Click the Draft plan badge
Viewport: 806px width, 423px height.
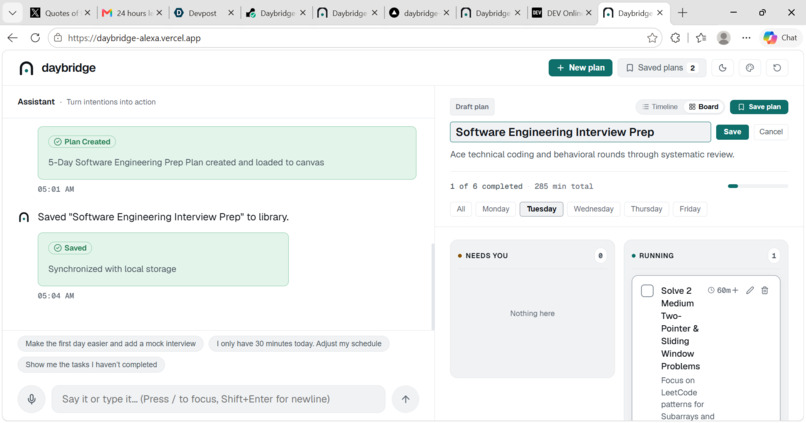point(472,107)
